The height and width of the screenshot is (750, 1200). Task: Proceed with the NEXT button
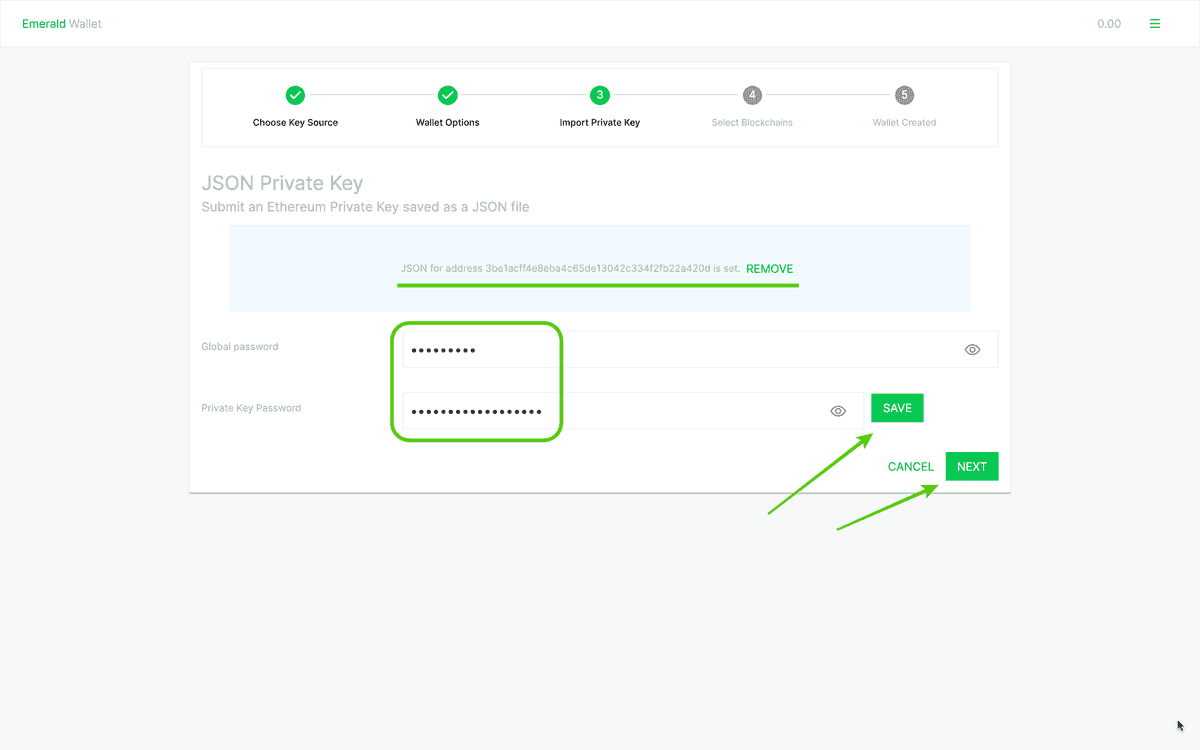pos(971,467)
